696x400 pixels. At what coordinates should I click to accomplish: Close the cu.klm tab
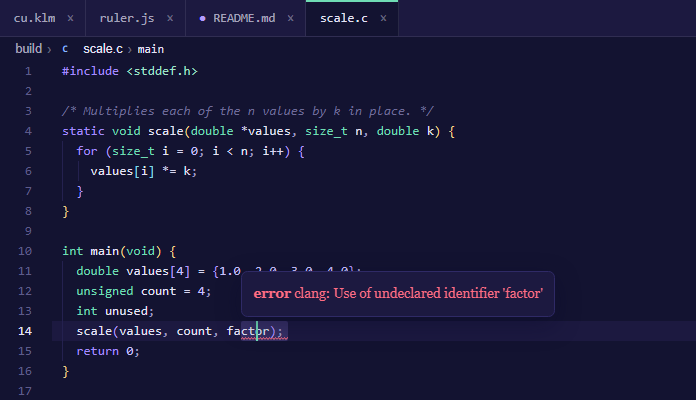(x=70, y=18)
